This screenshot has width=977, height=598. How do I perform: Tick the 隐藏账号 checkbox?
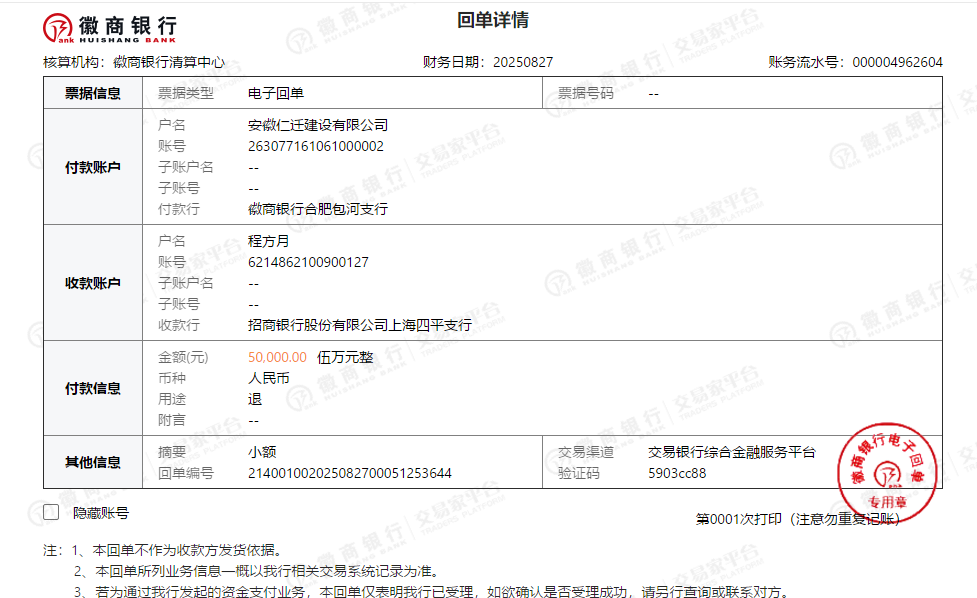tap(51, 513)
